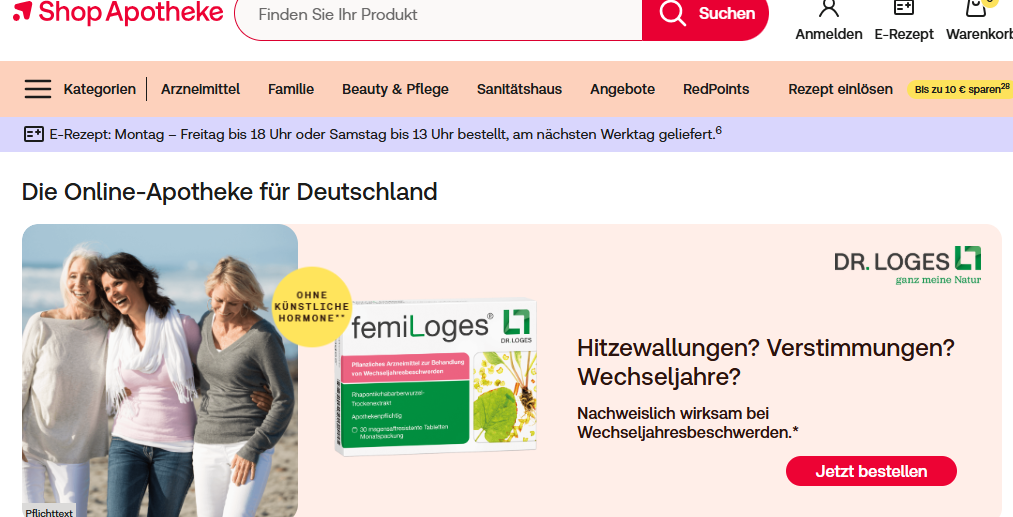Open the RedPoints navigation link
This screenshot has width=1013, height=517.
(x=716, y=89)
